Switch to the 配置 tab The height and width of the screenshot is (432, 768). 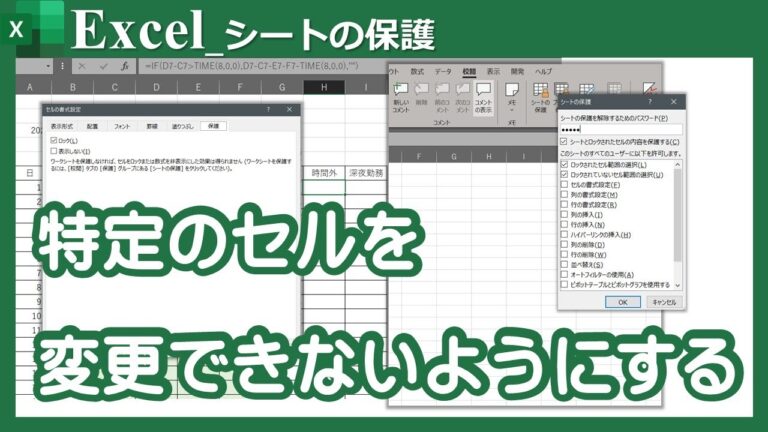pyautogui.click(x=92, y=126)
